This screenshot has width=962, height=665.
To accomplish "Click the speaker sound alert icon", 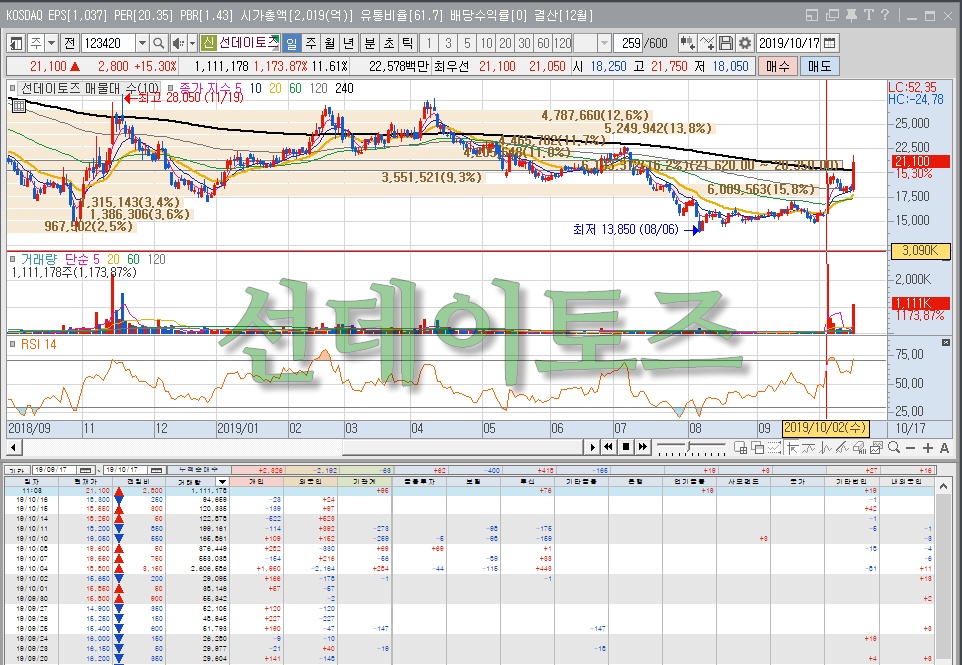I will tap(178, 43).
